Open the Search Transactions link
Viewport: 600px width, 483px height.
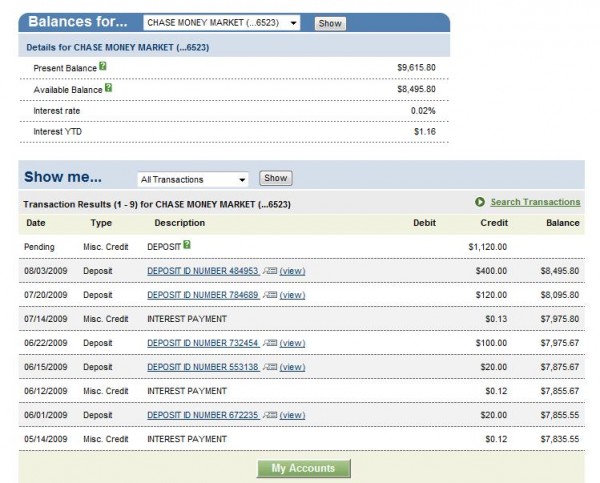point(535,202)
